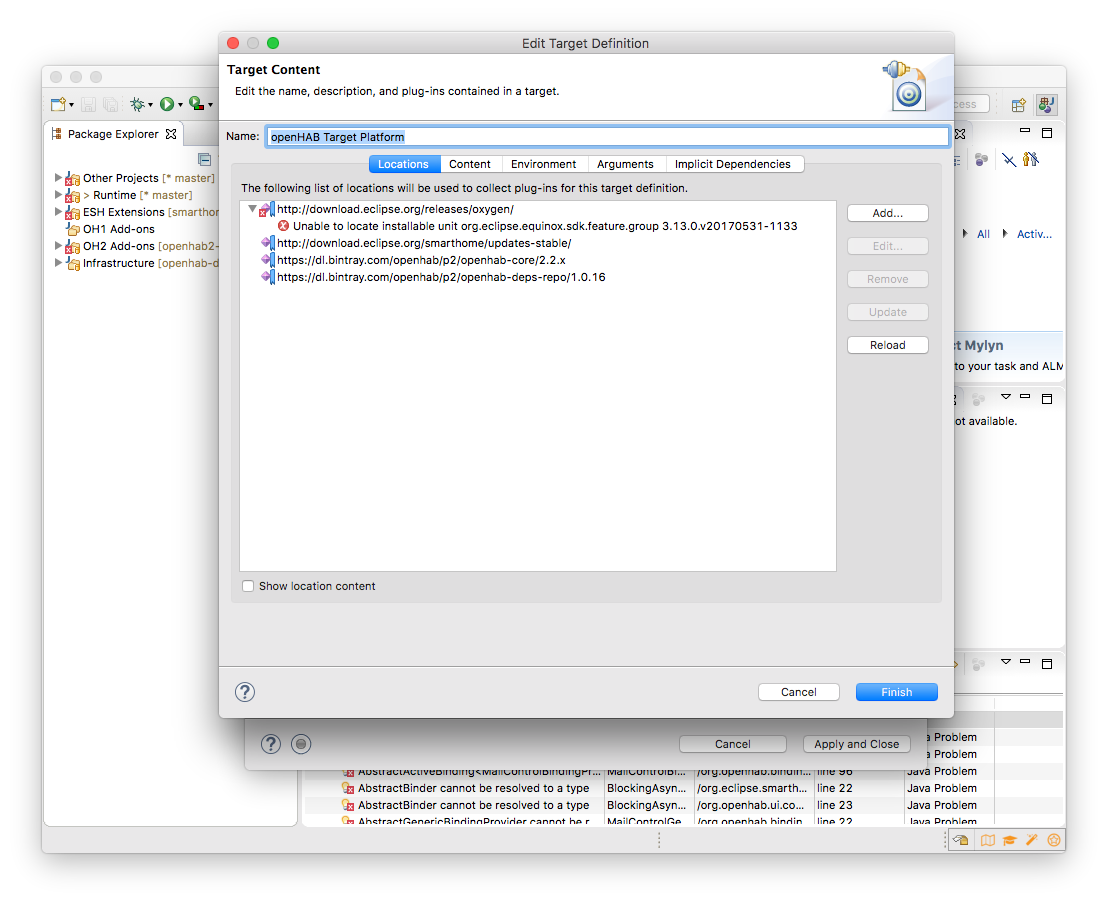The width and height of the screenshot is (1108, 903).
Task: Open the help icon in Edit Target Definition dialog
Action: (x=244, y=692)
